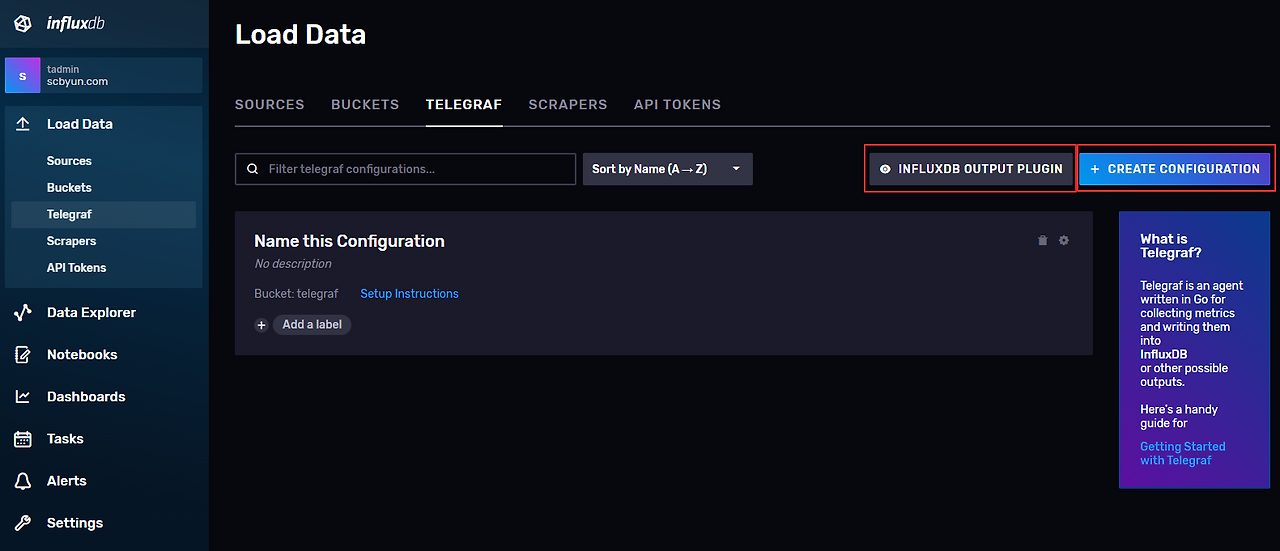Click the InfluxDB logo icon
The width and height of the screenshot is (1280, 551).
[23, 24]
